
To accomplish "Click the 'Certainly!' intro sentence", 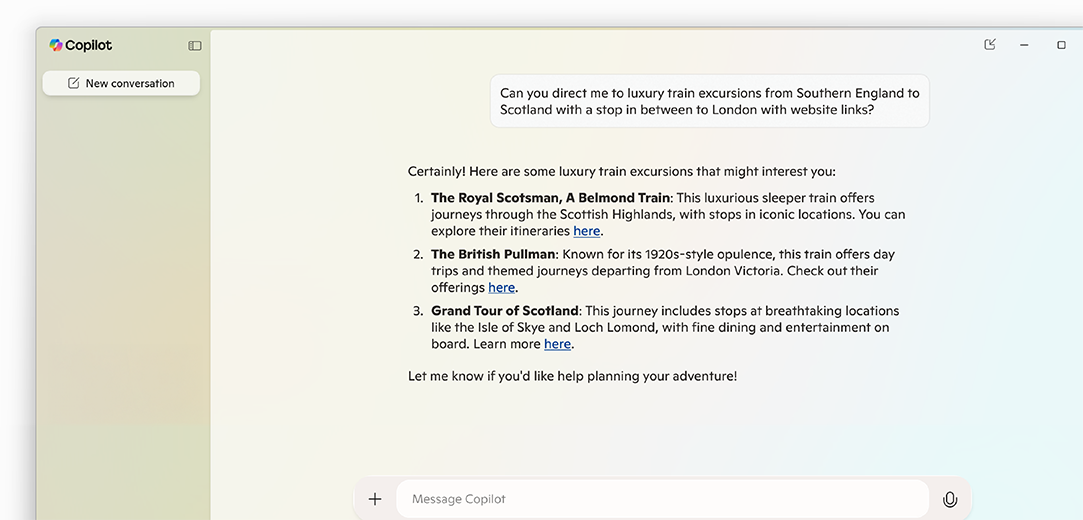I will point(621,171).
